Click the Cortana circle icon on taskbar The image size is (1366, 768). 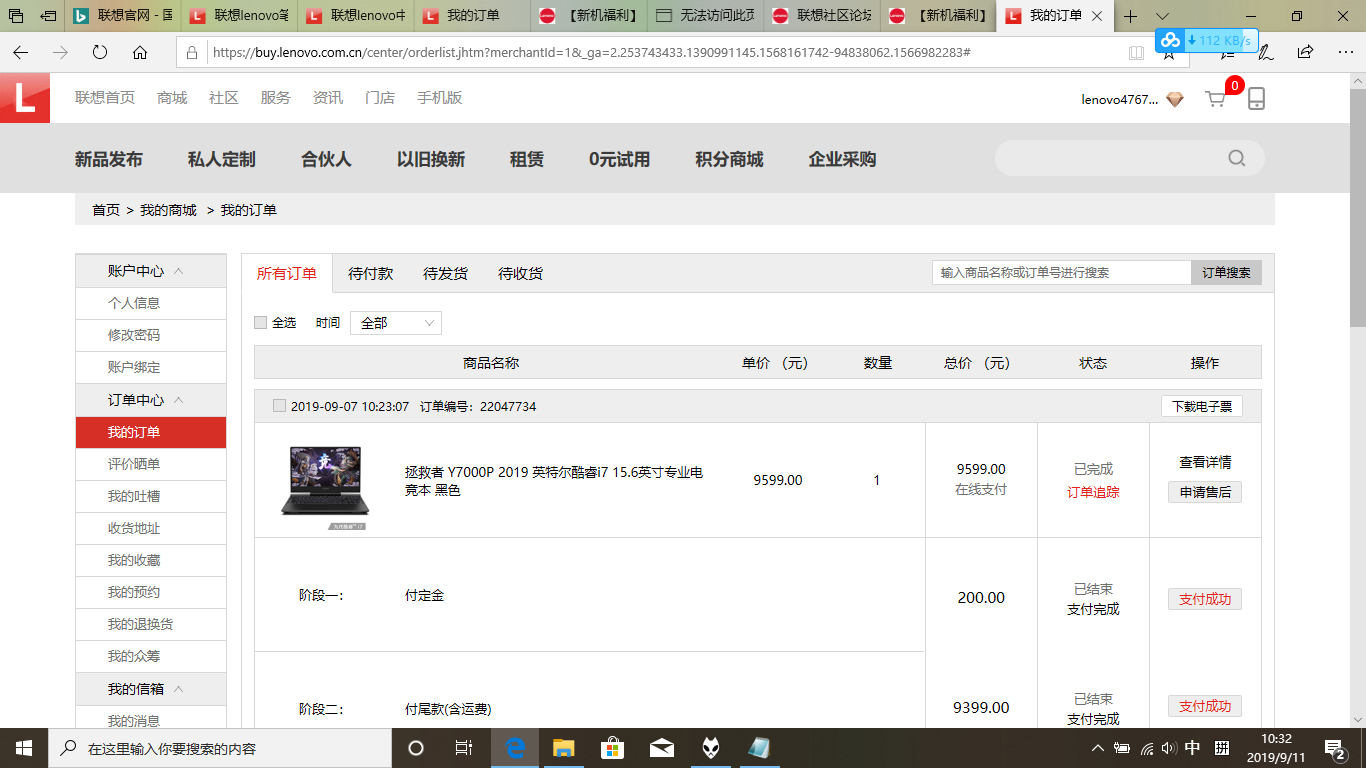416,748
